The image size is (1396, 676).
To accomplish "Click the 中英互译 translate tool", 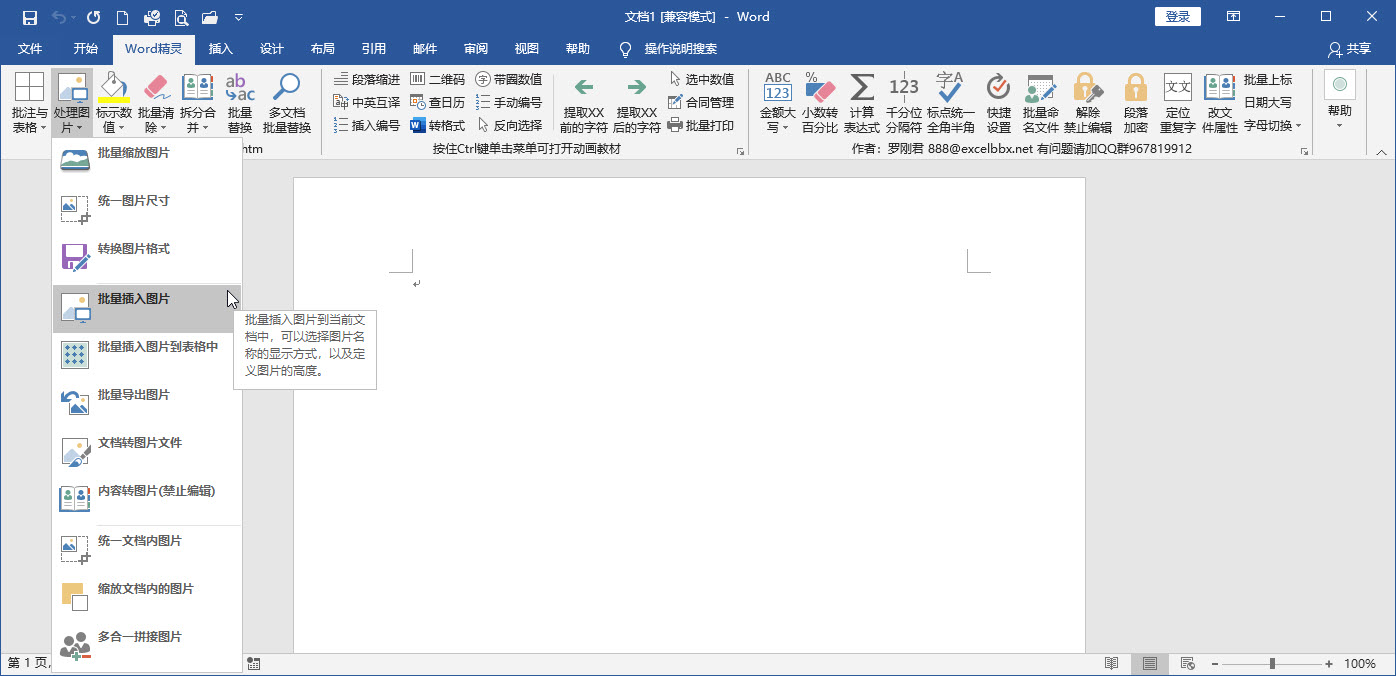I will click(x=367, y=102).
